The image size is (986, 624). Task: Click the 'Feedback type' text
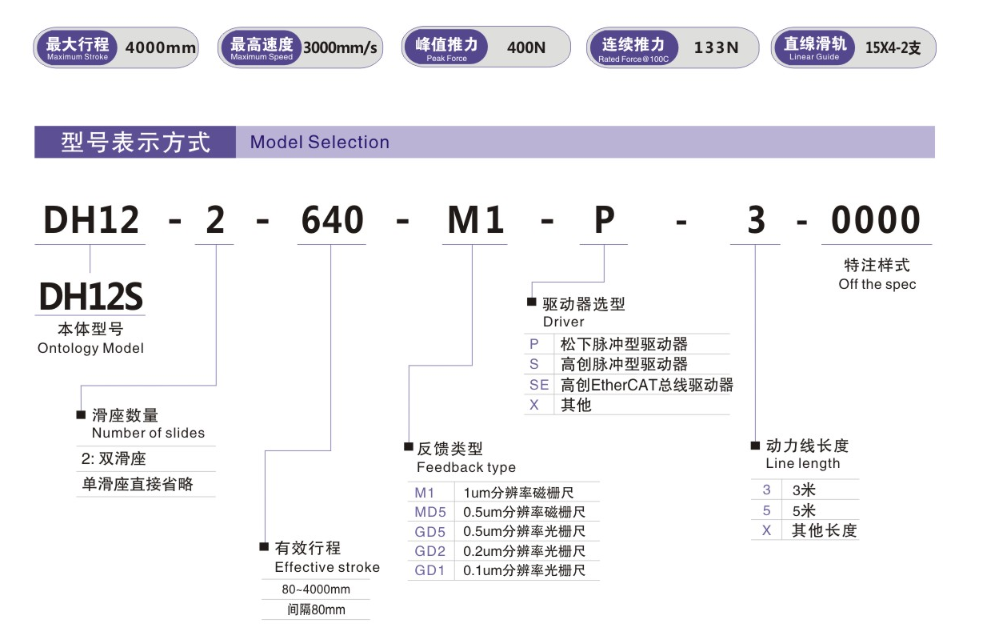click(x=466, y=467)
